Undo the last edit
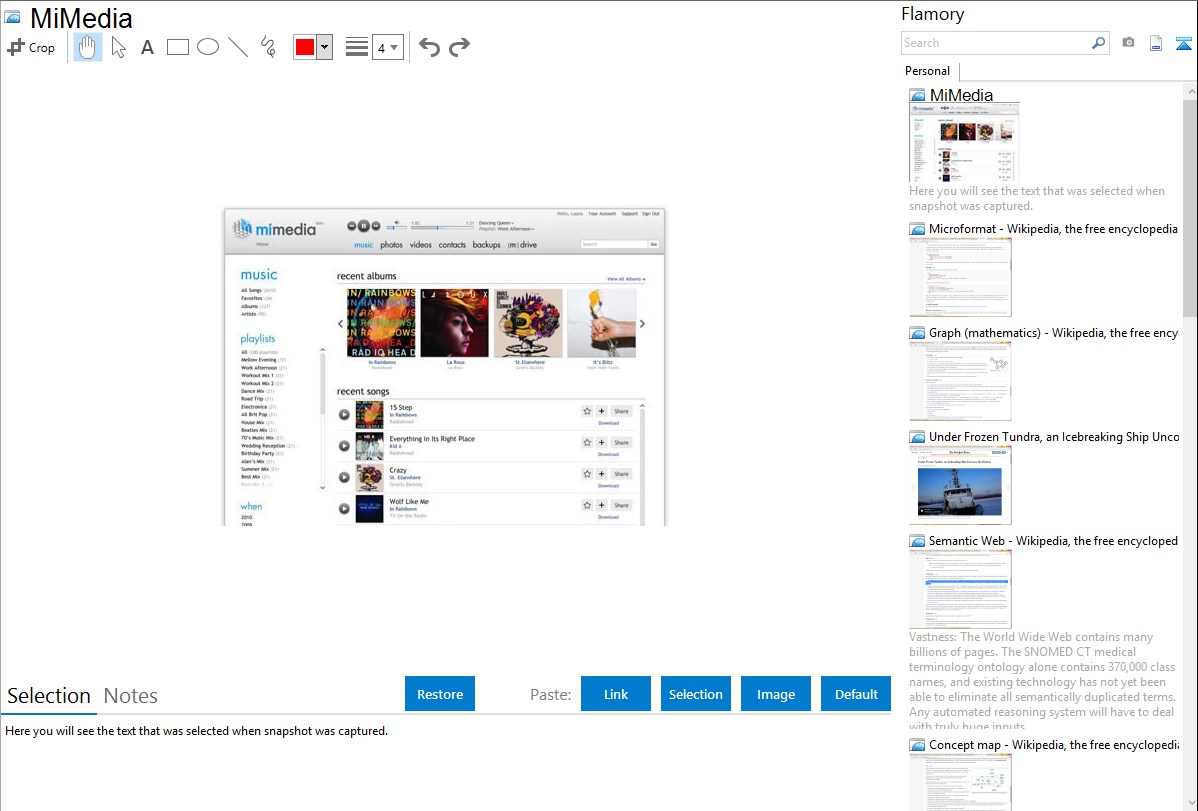 click(x=429, y=47)
